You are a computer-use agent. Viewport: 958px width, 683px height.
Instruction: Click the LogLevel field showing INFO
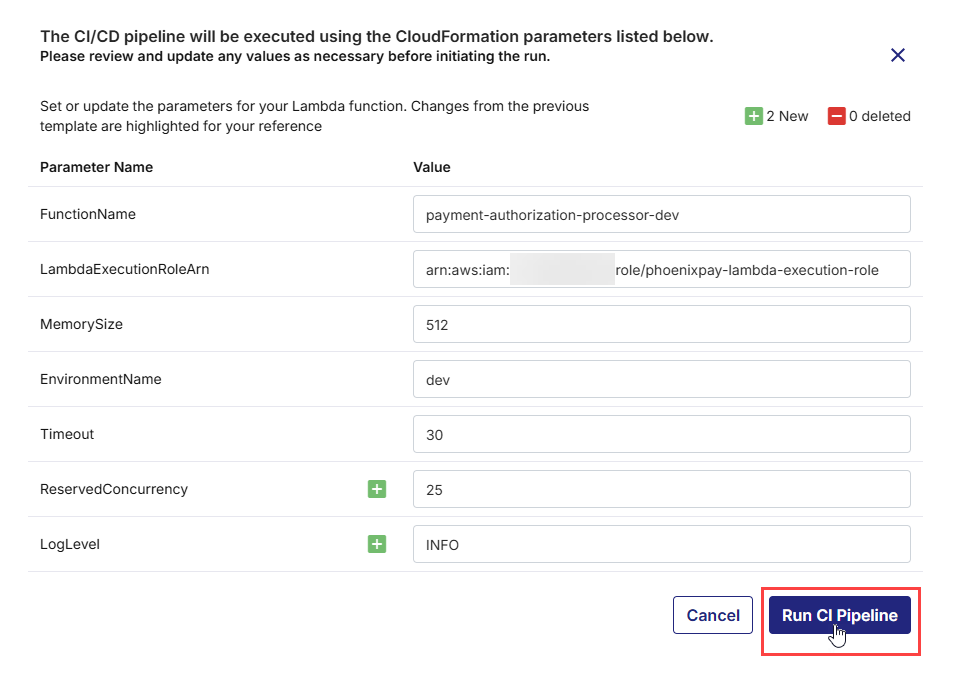[662, 544]
